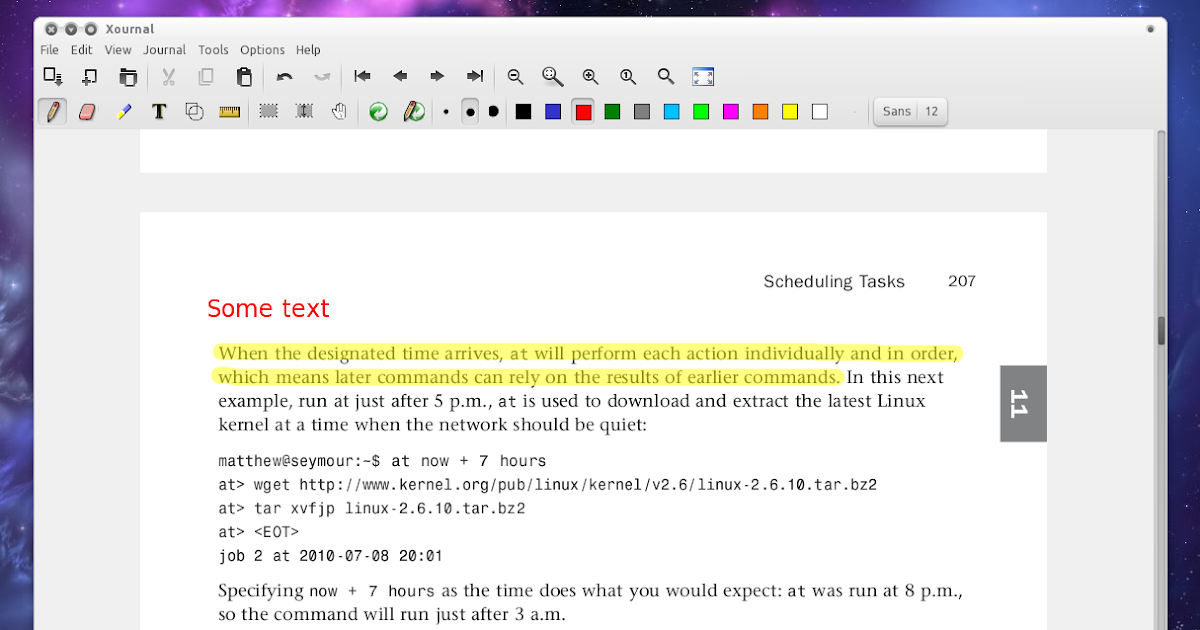
Task: Pick the dark green color swatch
Action: coord(613,112)
